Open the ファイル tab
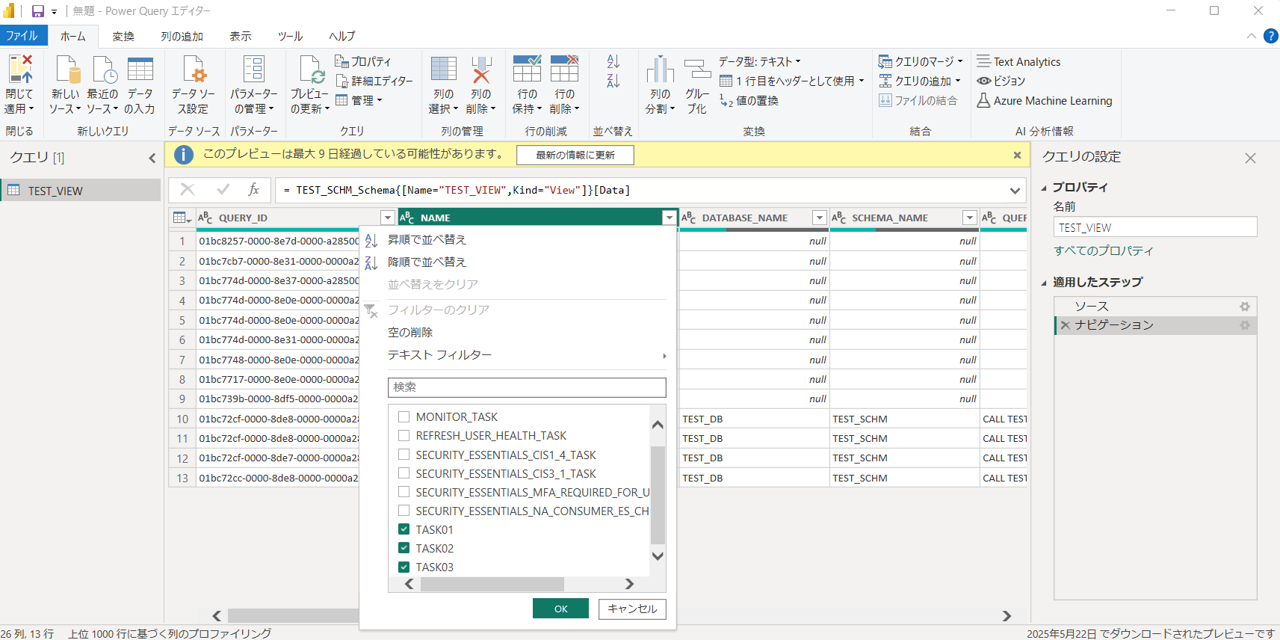The width and height of the screenshot is (1280, 640). (x=23, y=36)
